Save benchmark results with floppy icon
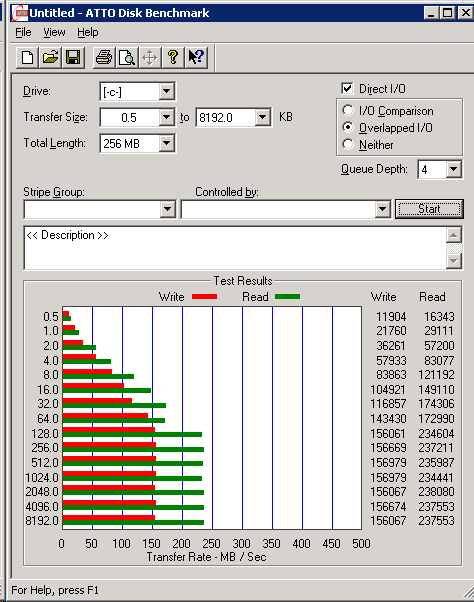This screenshot has height=602, width=474. [73, 58]
